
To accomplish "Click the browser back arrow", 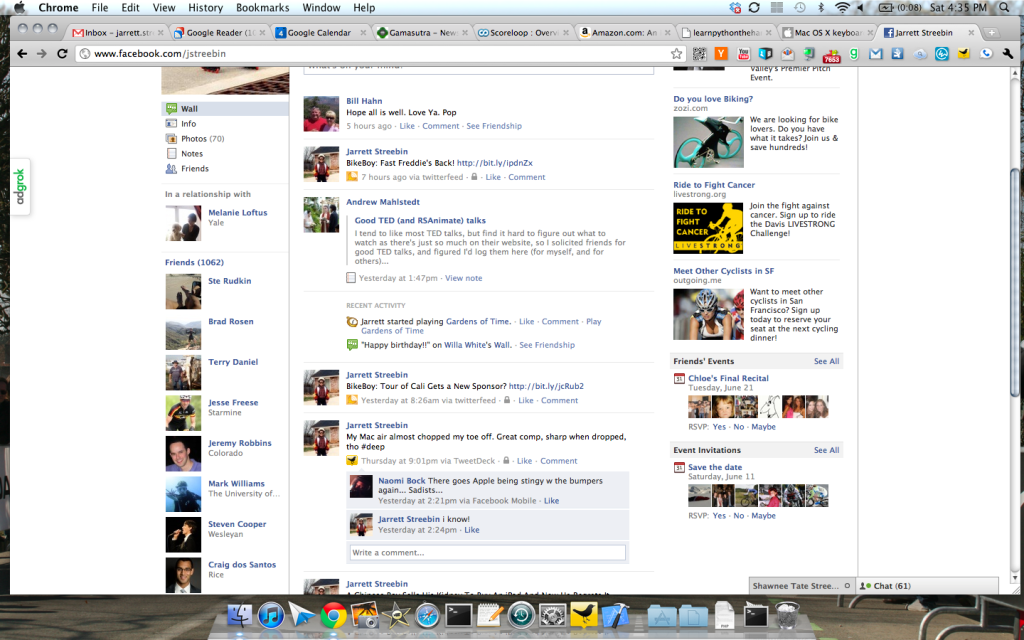I will [x=22, y=54].
